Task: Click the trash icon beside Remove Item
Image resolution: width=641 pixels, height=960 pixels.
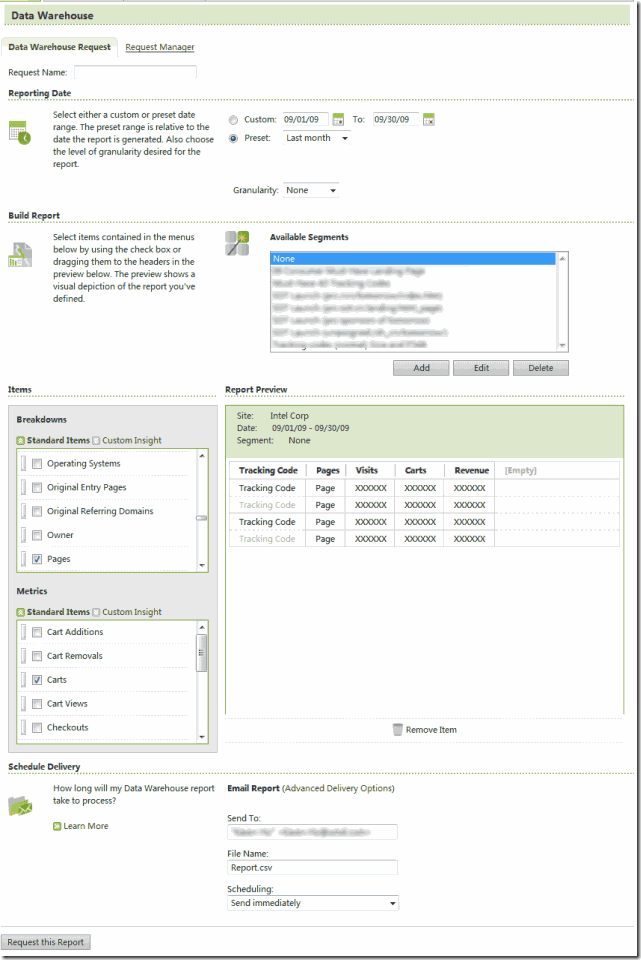Action: 397,730
